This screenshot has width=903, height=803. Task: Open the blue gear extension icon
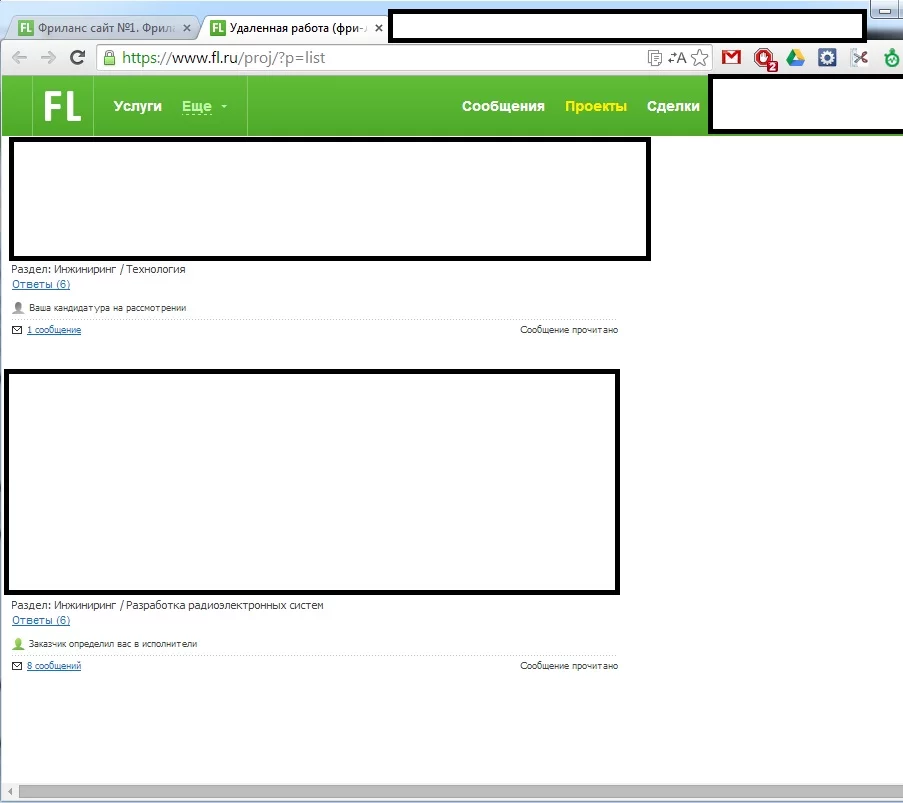pyautogui.click(x=827, y=58)
